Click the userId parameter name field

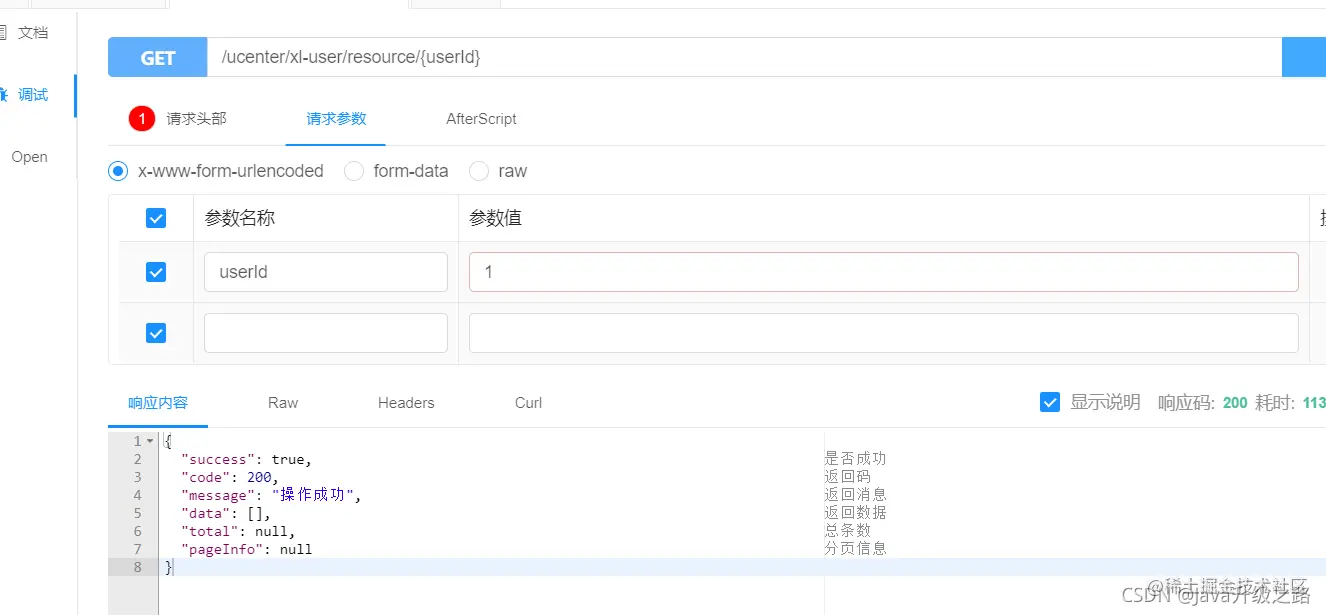pos(326,272)
